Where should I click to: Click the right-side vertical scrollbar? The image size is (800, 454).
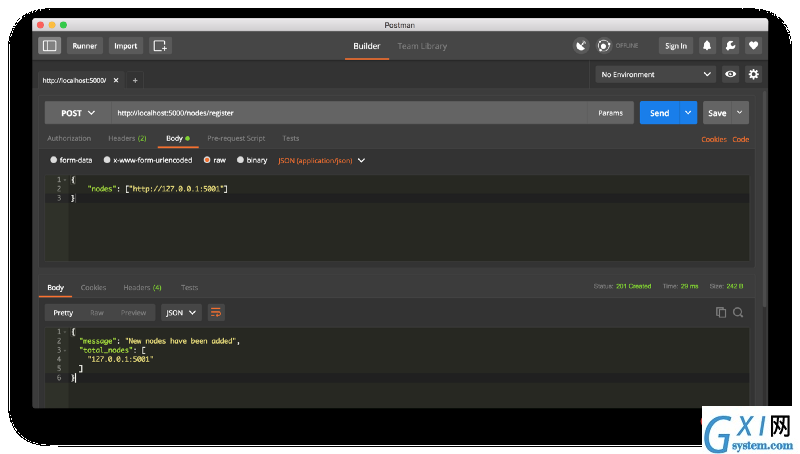click(x=764, y=199)
